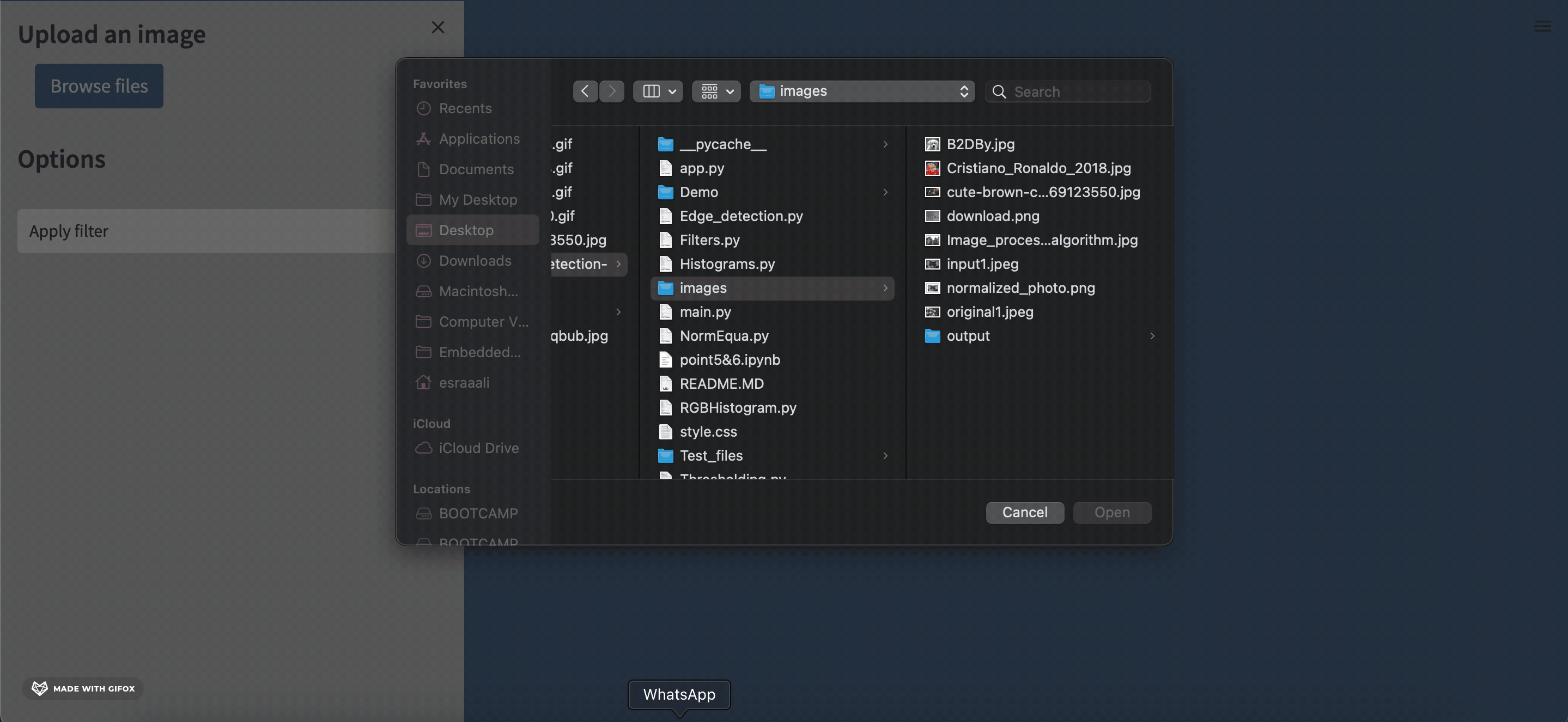The height and width of the screenshot is (722, 1568).
Task: Click Browse files upload button
Action: (x=98, y=85)
